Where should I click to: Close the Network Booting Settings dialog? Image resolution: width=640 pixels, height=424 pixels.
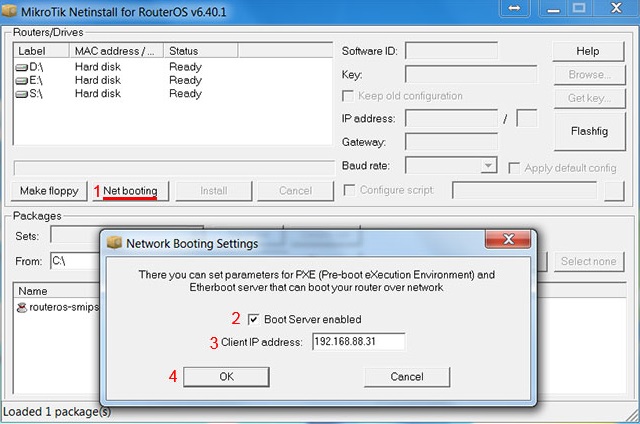(x=508, y=239)
